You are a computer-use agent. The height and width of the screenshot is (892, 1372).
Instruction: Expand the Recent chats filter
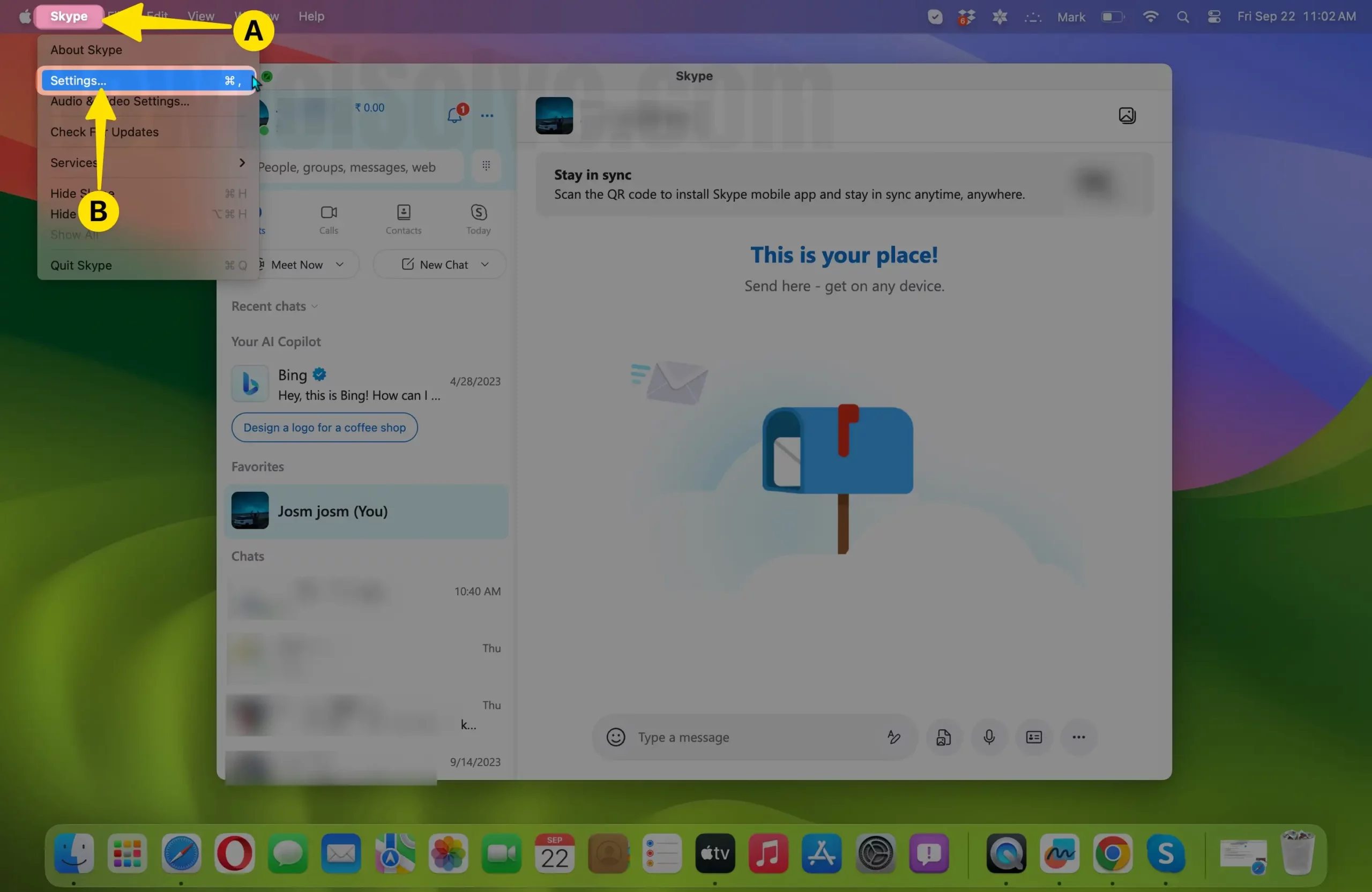click(274, 306)
